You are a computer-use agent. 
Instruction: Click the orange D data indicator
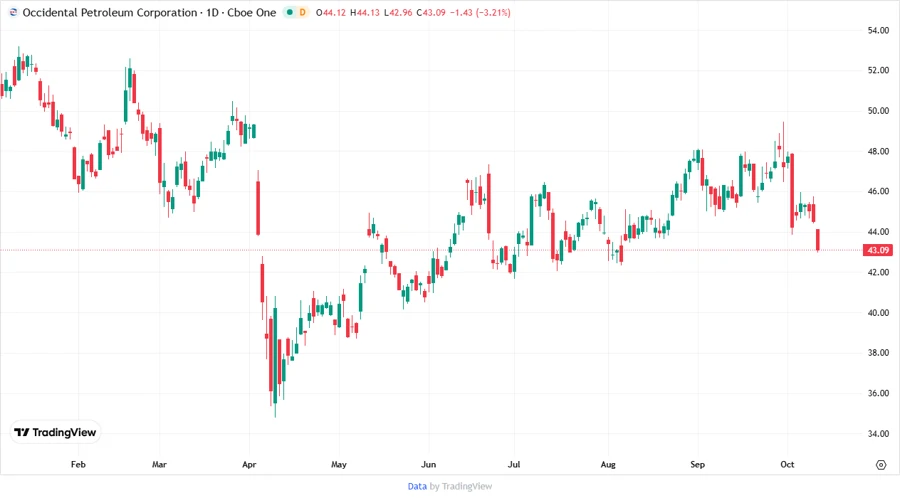(302, 12)
